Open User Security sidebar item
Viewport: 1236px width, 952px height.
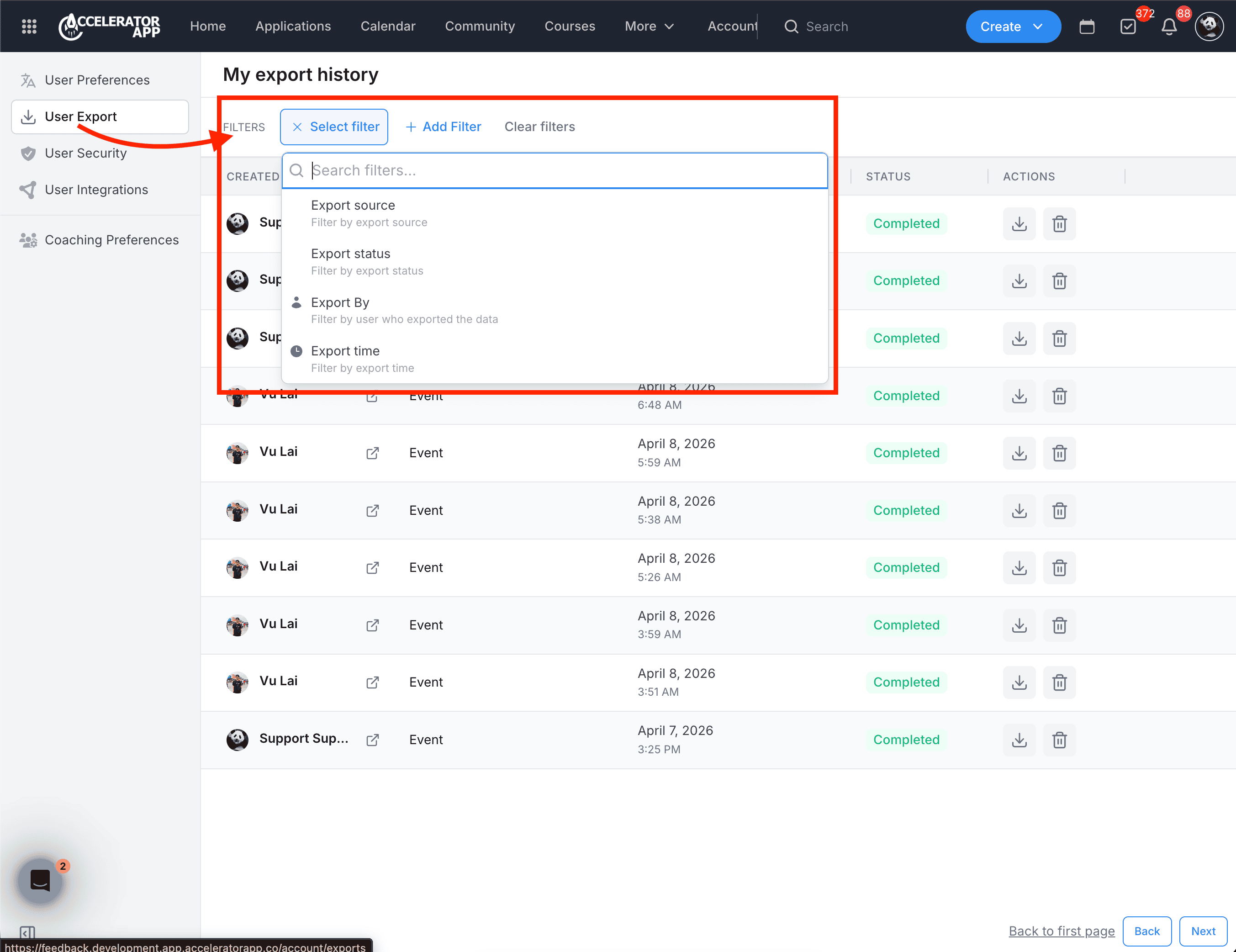(86, 153)
